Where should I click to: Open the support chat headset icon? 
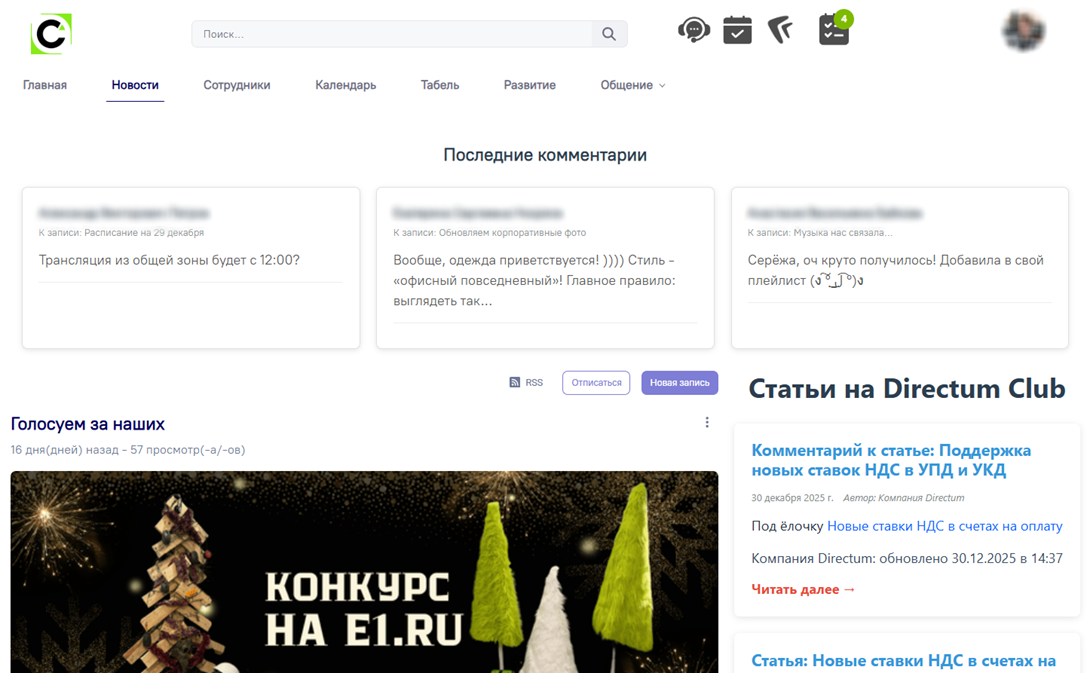coord(693,31)
